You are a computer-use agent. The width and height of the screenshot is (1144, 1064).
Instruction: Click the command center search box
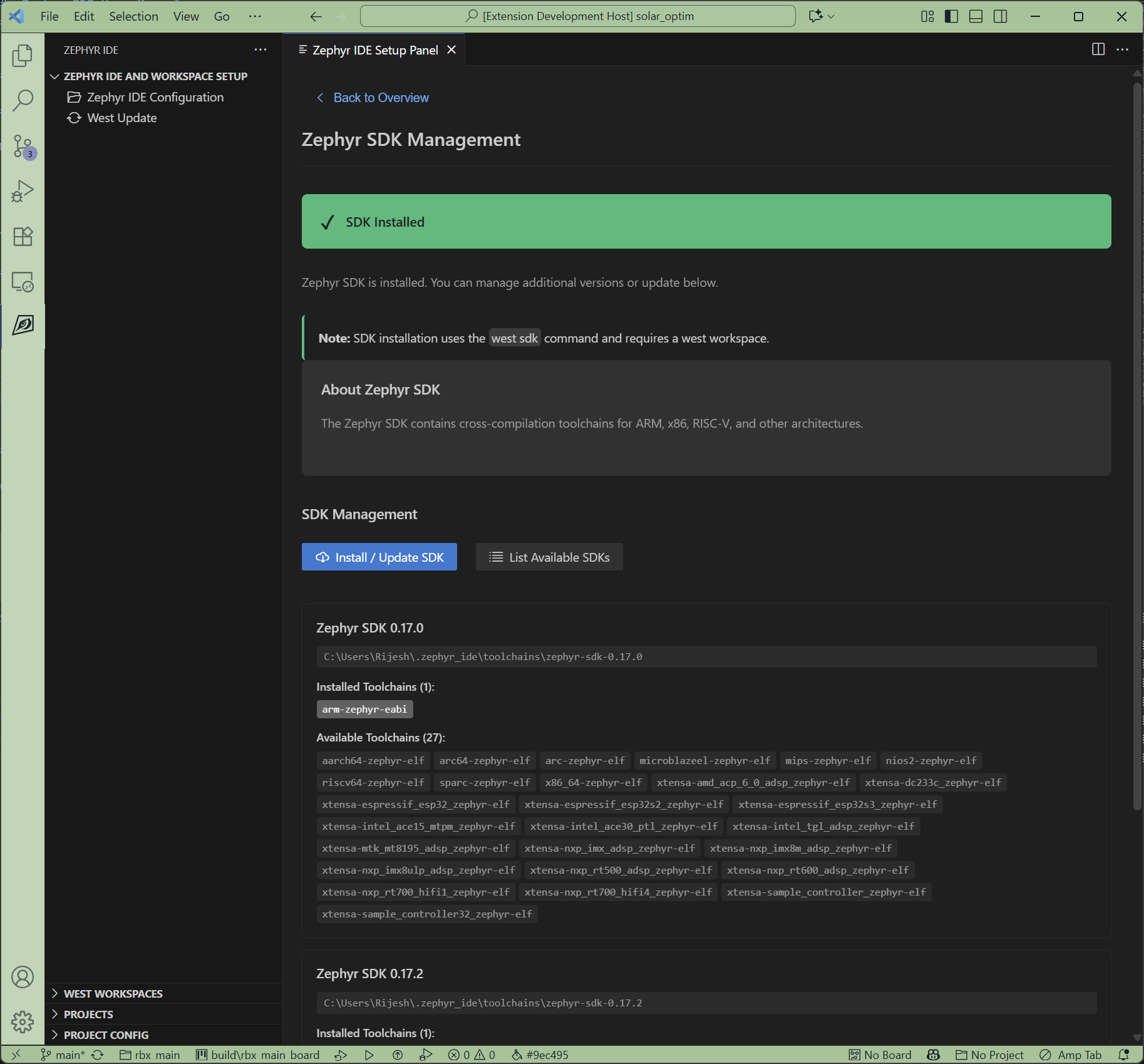(578, 16)
